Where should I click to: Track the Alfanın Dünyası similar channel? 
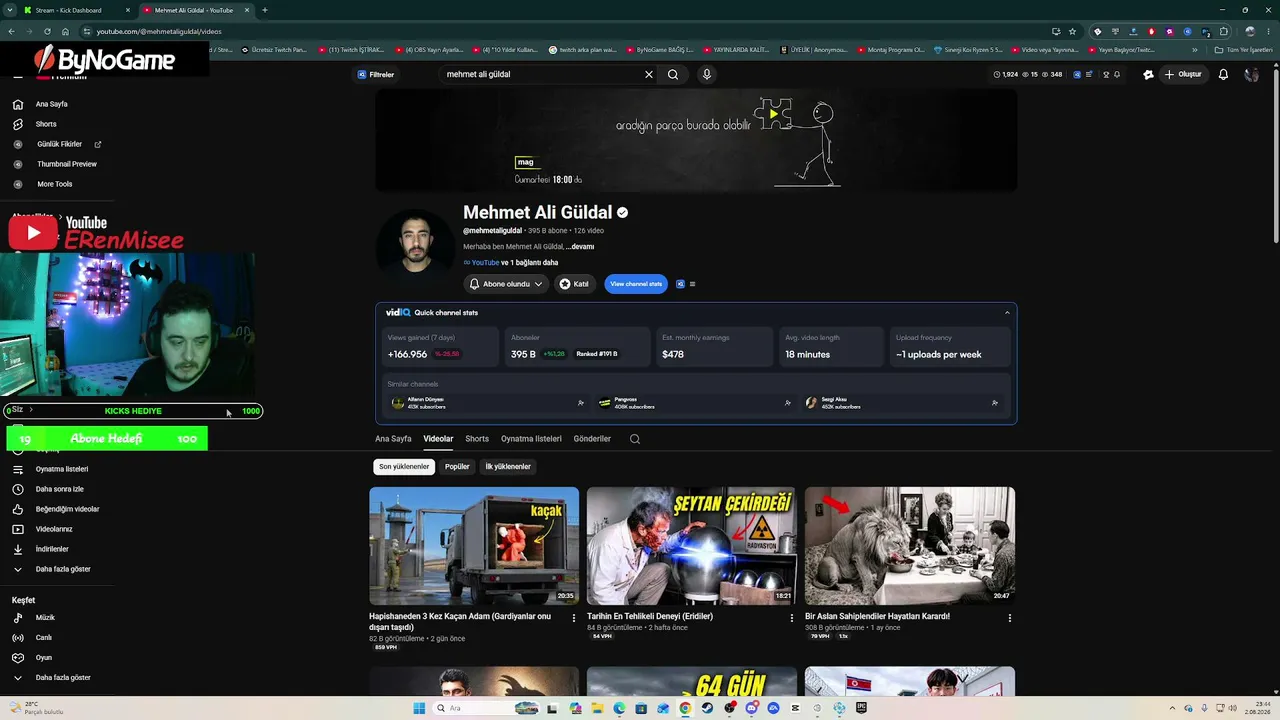(x=581, y=403)
